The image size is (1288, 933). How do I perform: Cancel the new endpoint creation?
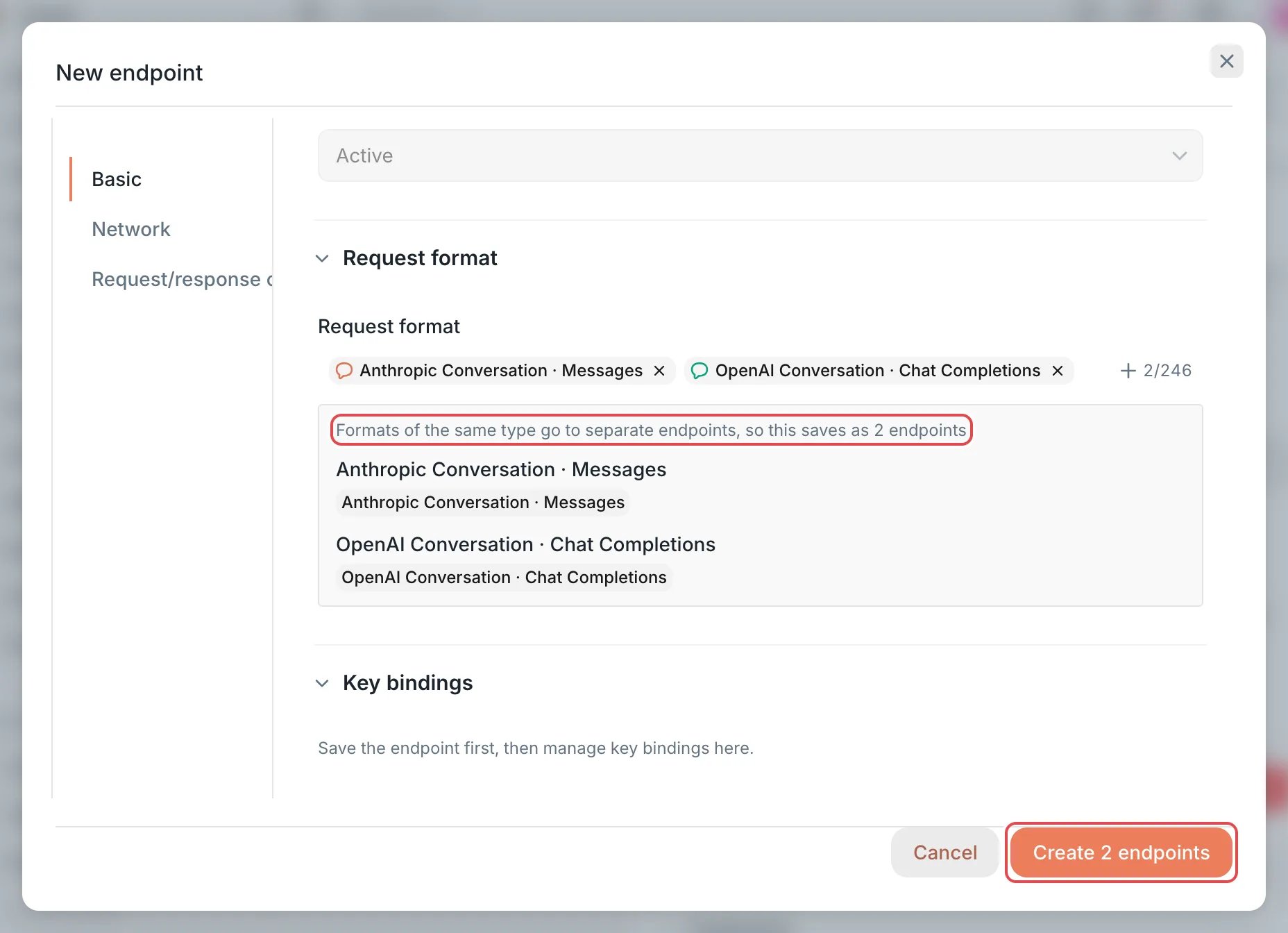[945, 852]
